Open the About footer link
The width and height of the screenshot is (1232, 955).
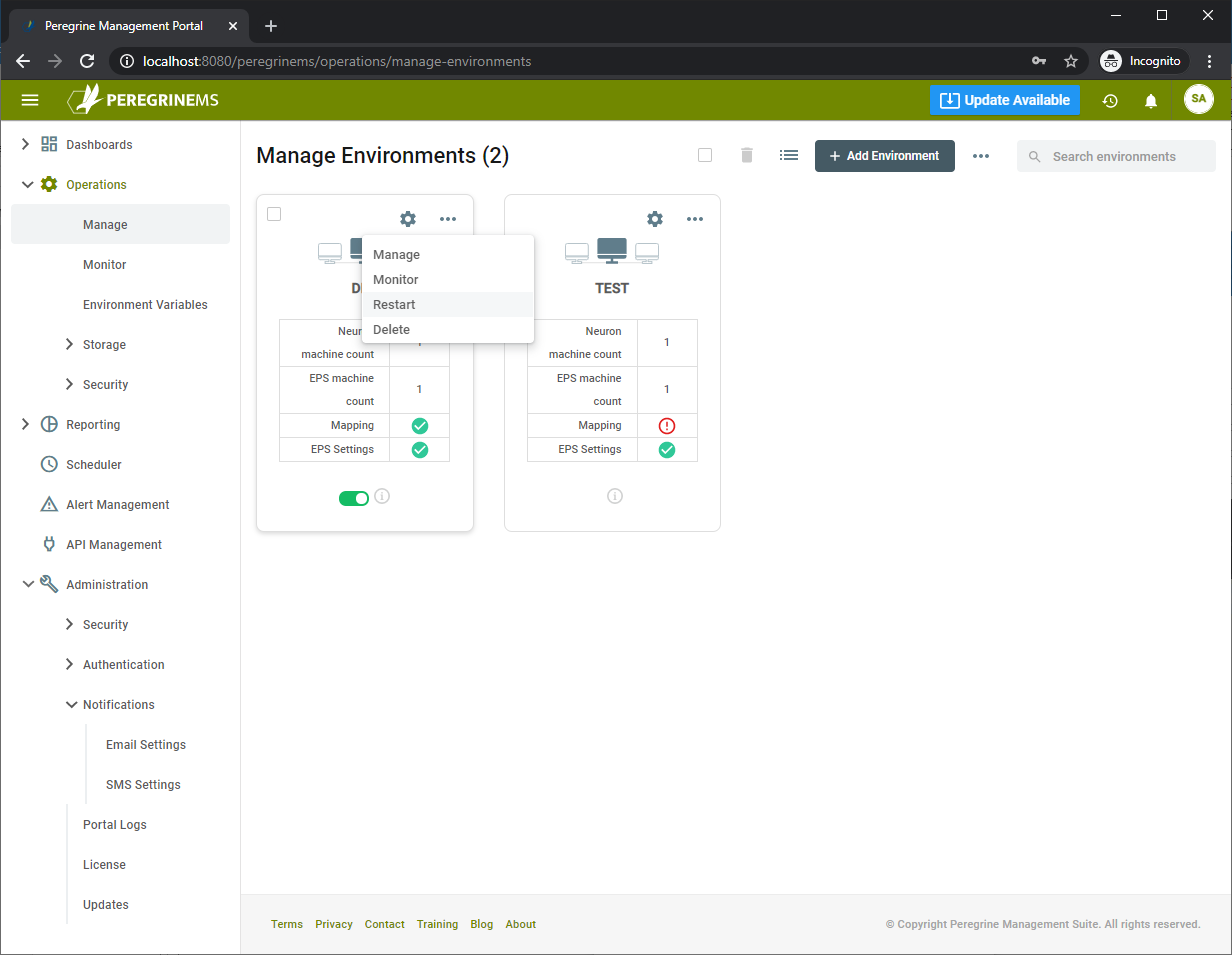coord(521,924)
